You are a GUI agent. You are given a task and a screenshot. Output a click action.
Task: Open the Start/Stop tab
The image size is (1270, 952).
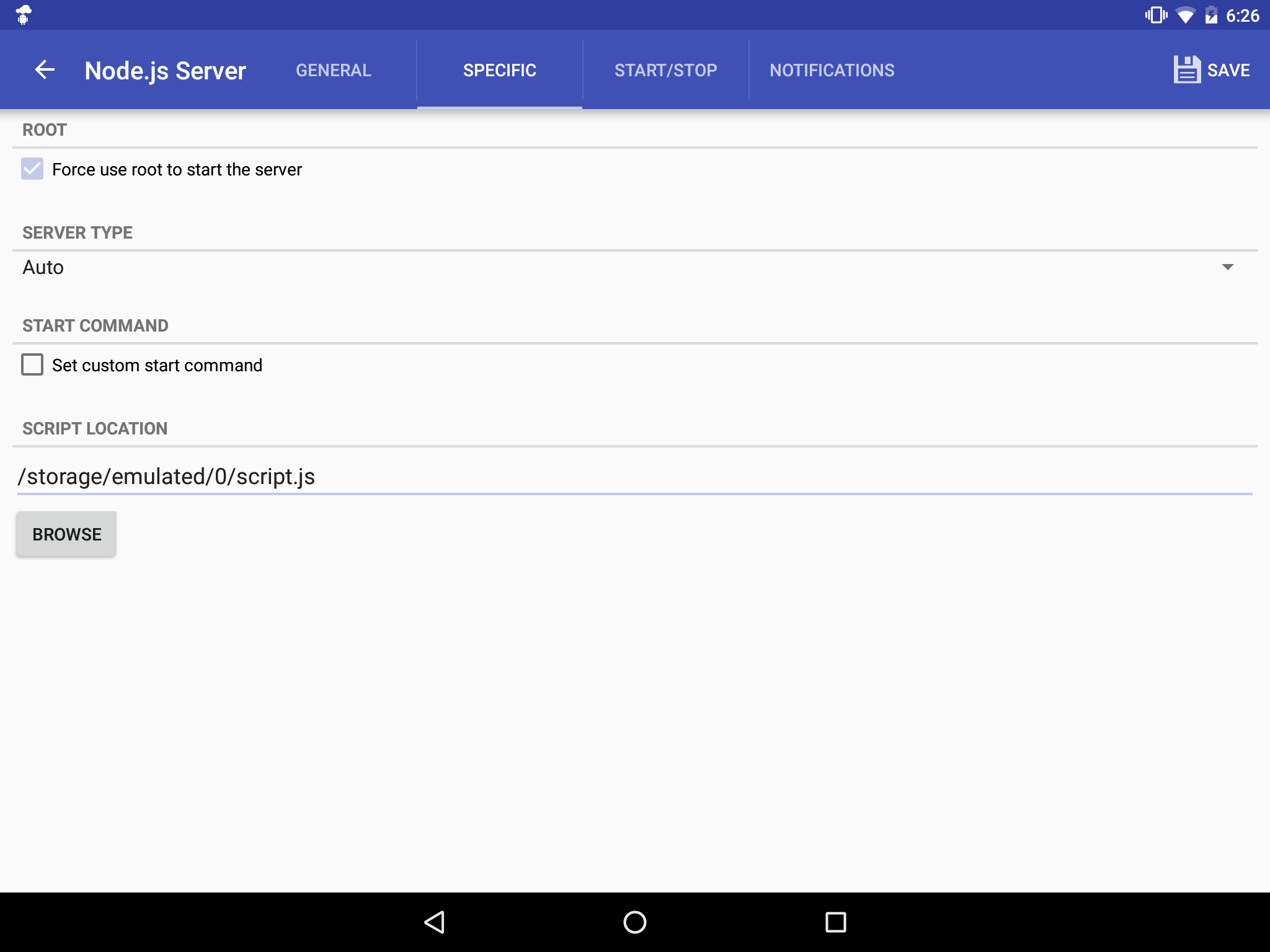click(x=665, y=70)
